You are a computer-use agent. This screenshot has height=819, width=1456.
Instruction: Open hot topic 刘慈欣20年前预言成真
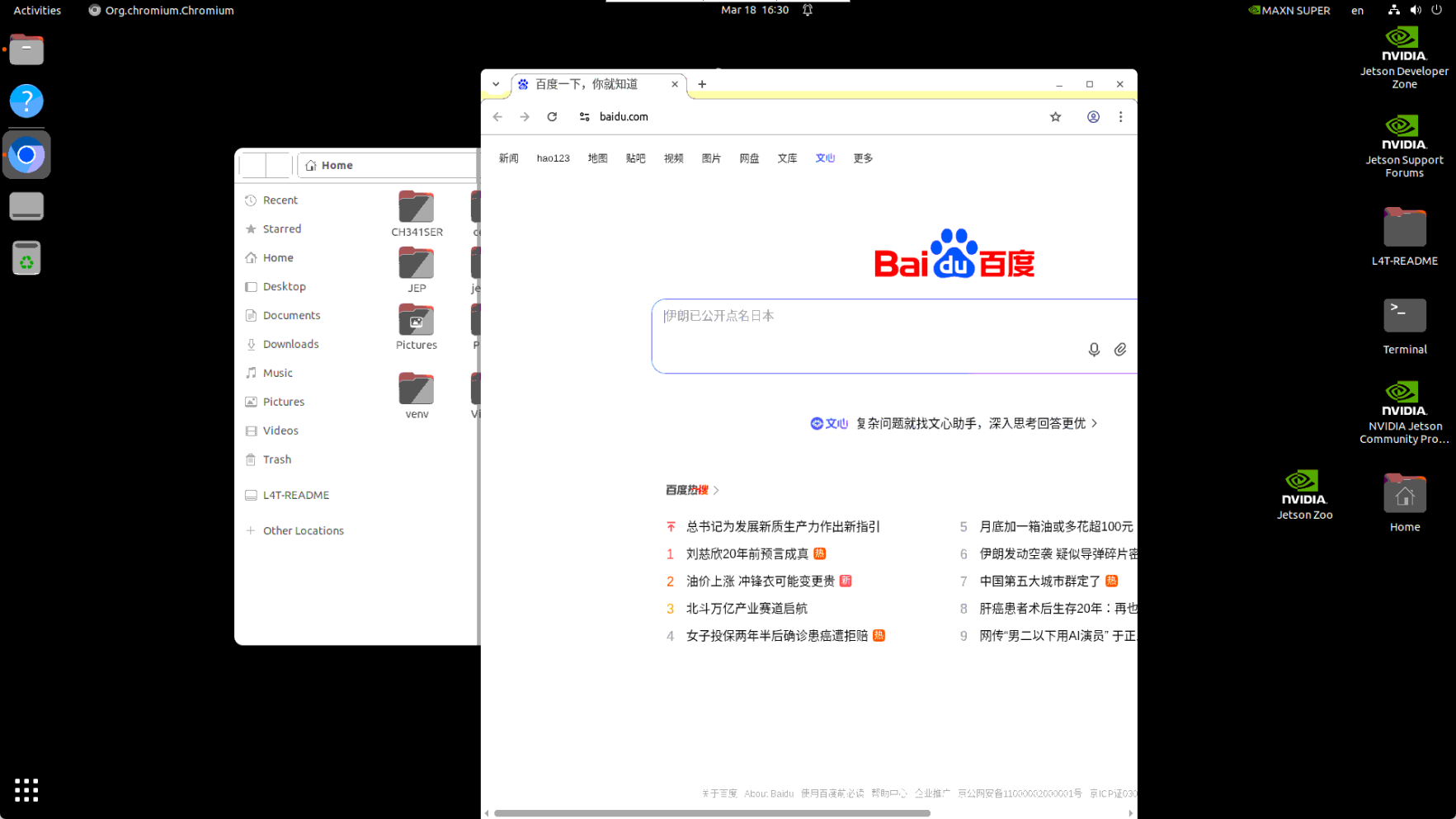747,554
